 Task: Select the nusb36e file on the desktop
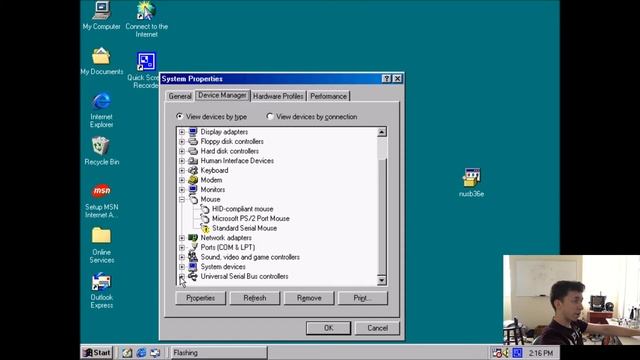click(471, 178)
